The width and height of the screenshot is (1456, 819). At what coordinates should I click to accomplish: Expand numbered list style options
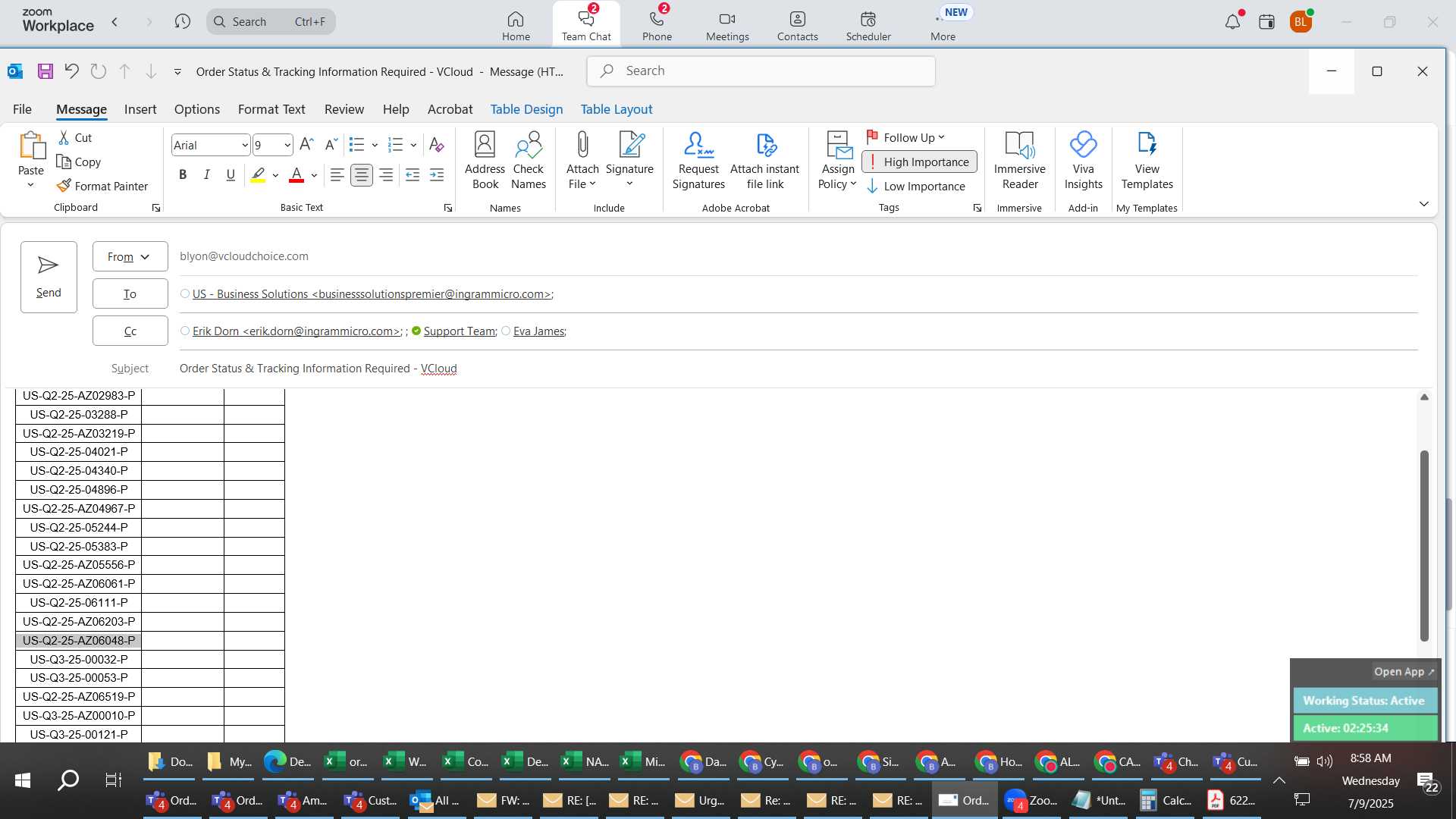pos(413,145)
